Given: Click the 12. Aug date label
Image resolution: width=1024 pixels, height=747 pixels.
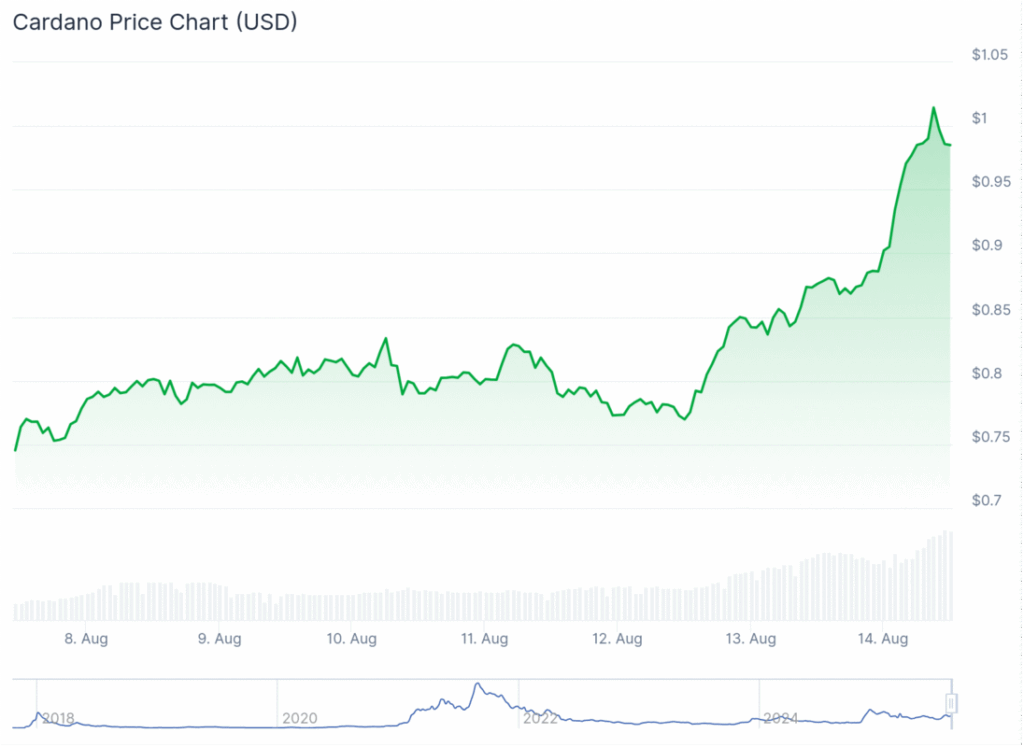Looking at the screenshot, I should (617, 639).
